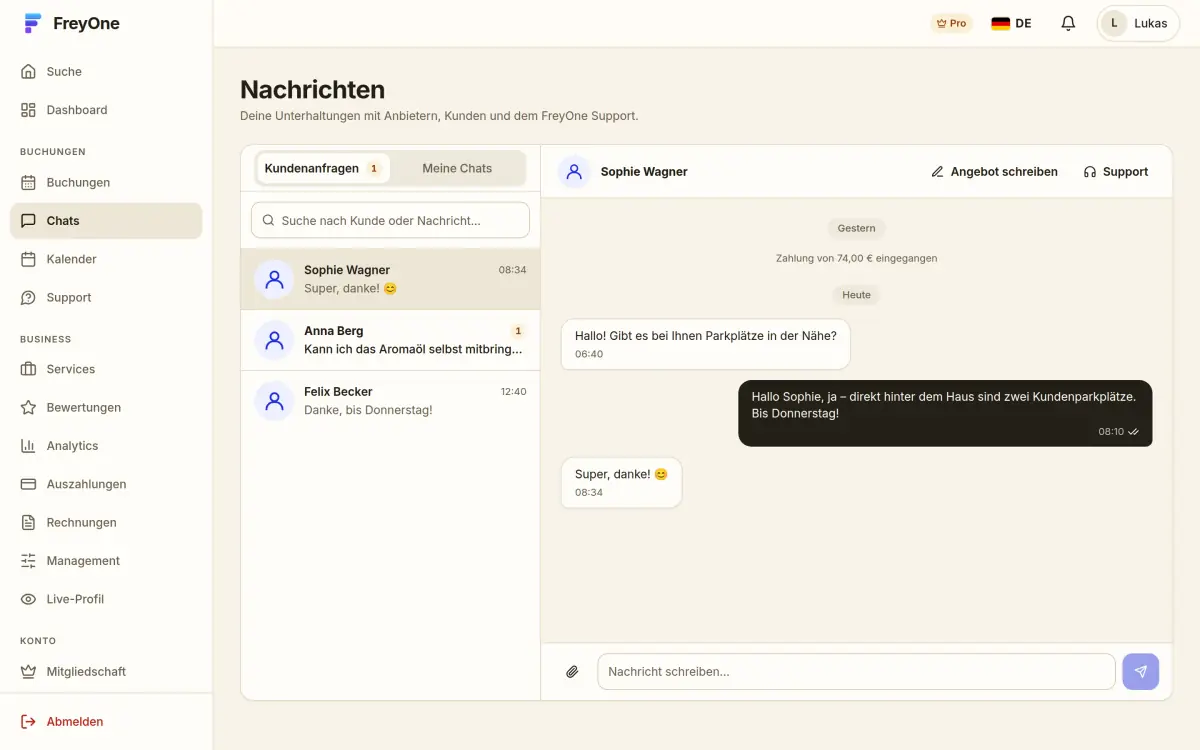This screenshot has width=1200, height=750.
Task: Go to Buchungen in the sidebar
Action: tap(106, 183)
